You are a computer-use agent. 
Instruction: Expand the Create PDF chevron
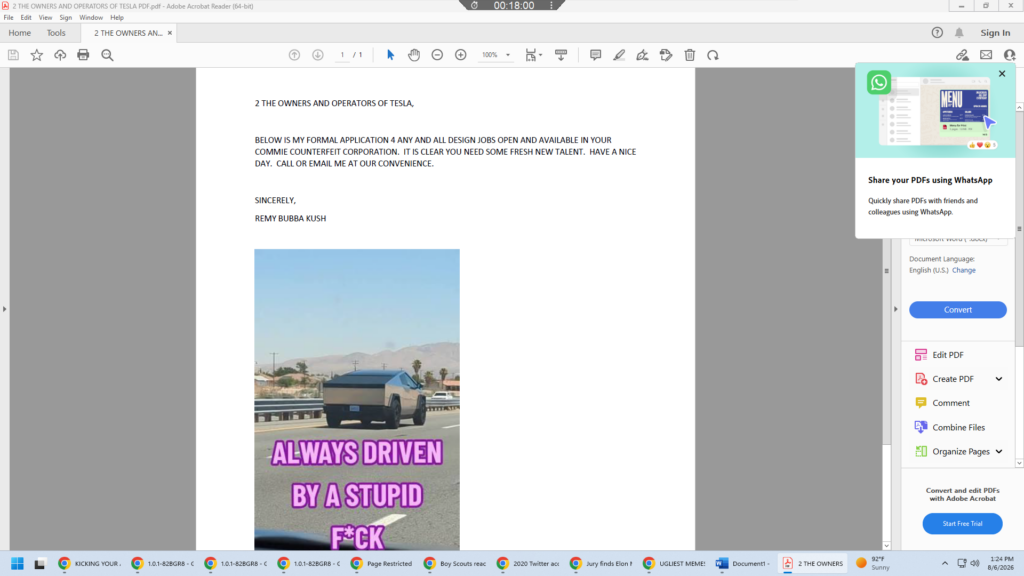point(999,379)
